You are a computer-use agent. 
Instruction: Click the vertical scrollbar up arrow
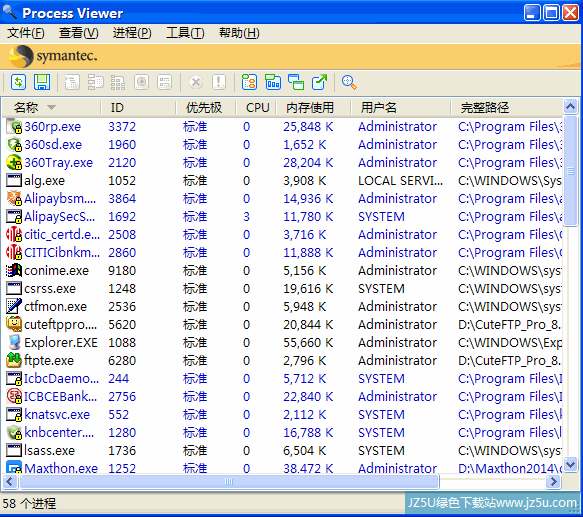coord(570,107)
